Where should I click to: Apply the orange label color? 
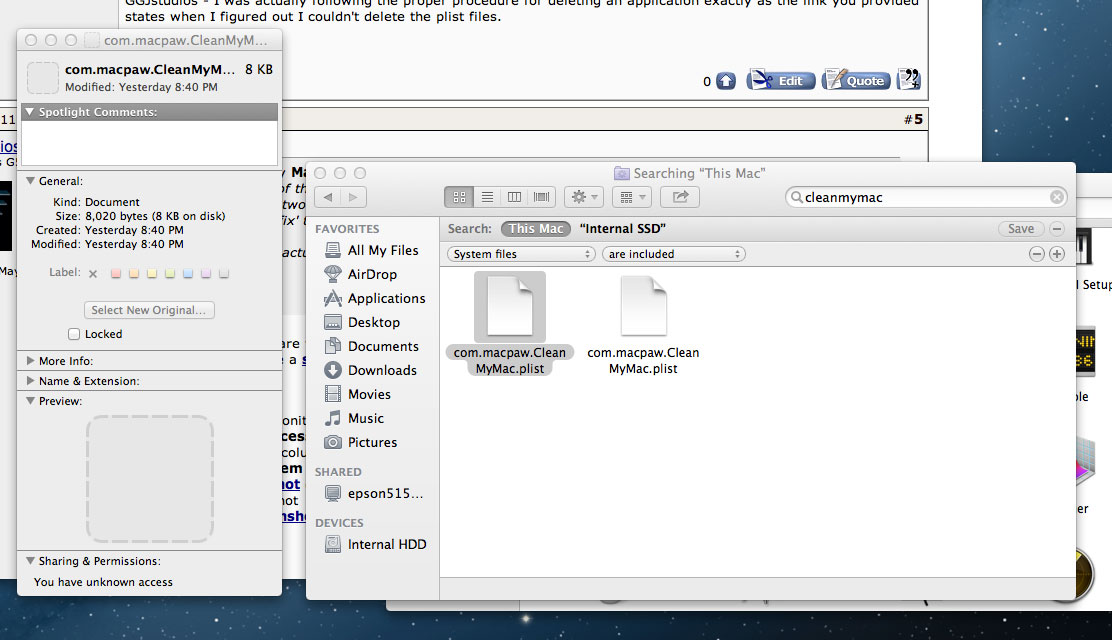pyautogui.click(x=134, y=273)
